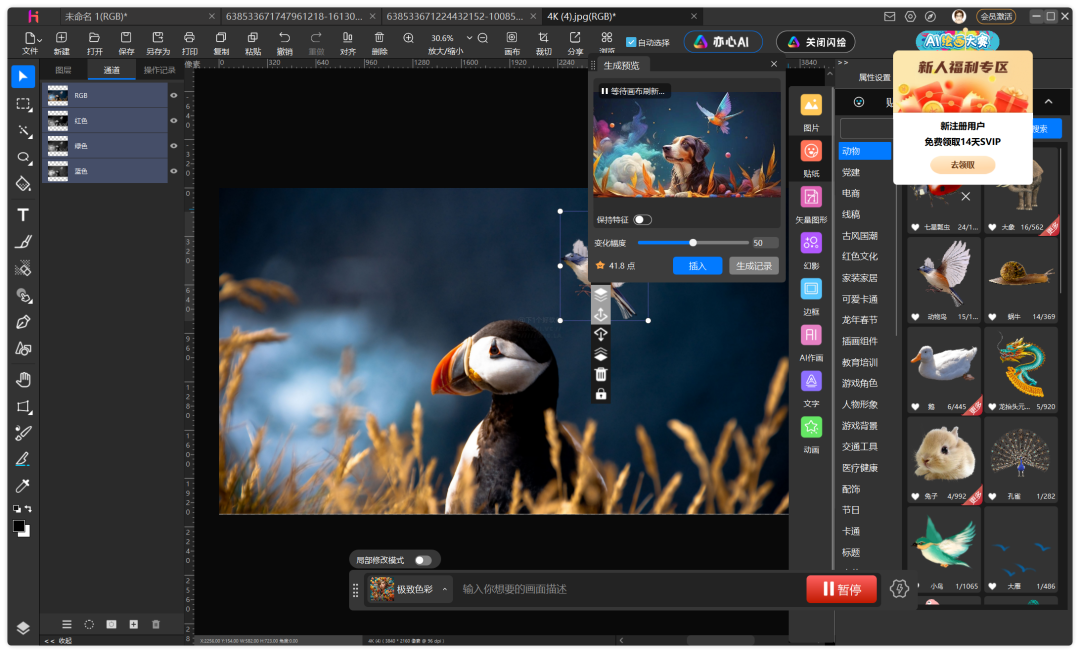The height and width of the screenshot is (653, 1080).
Task: Select the Paint Bucket fill tool
Action: (x=23, y=184)
